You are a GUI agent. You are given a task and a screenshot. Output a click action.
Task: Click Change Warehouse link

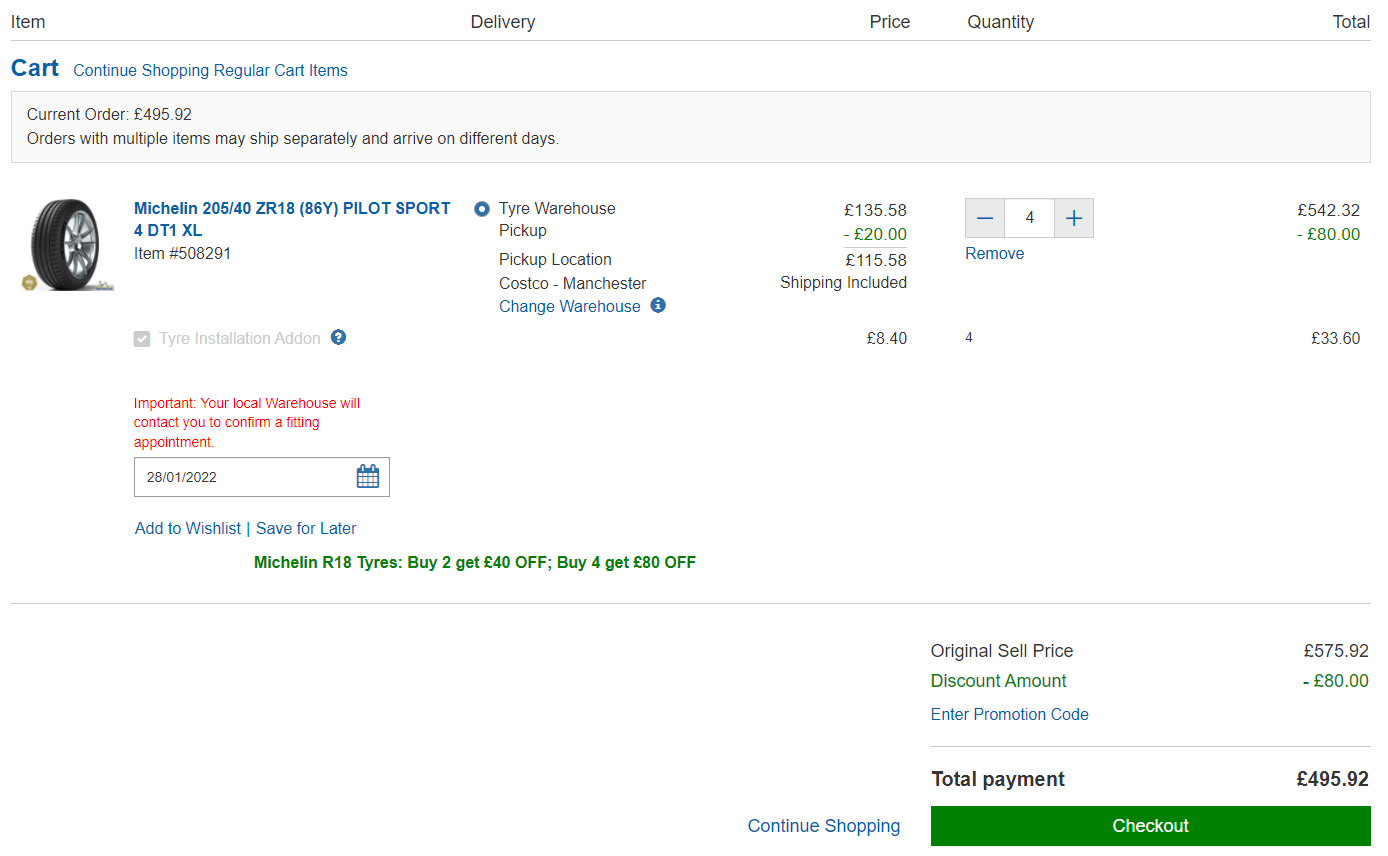570,306
